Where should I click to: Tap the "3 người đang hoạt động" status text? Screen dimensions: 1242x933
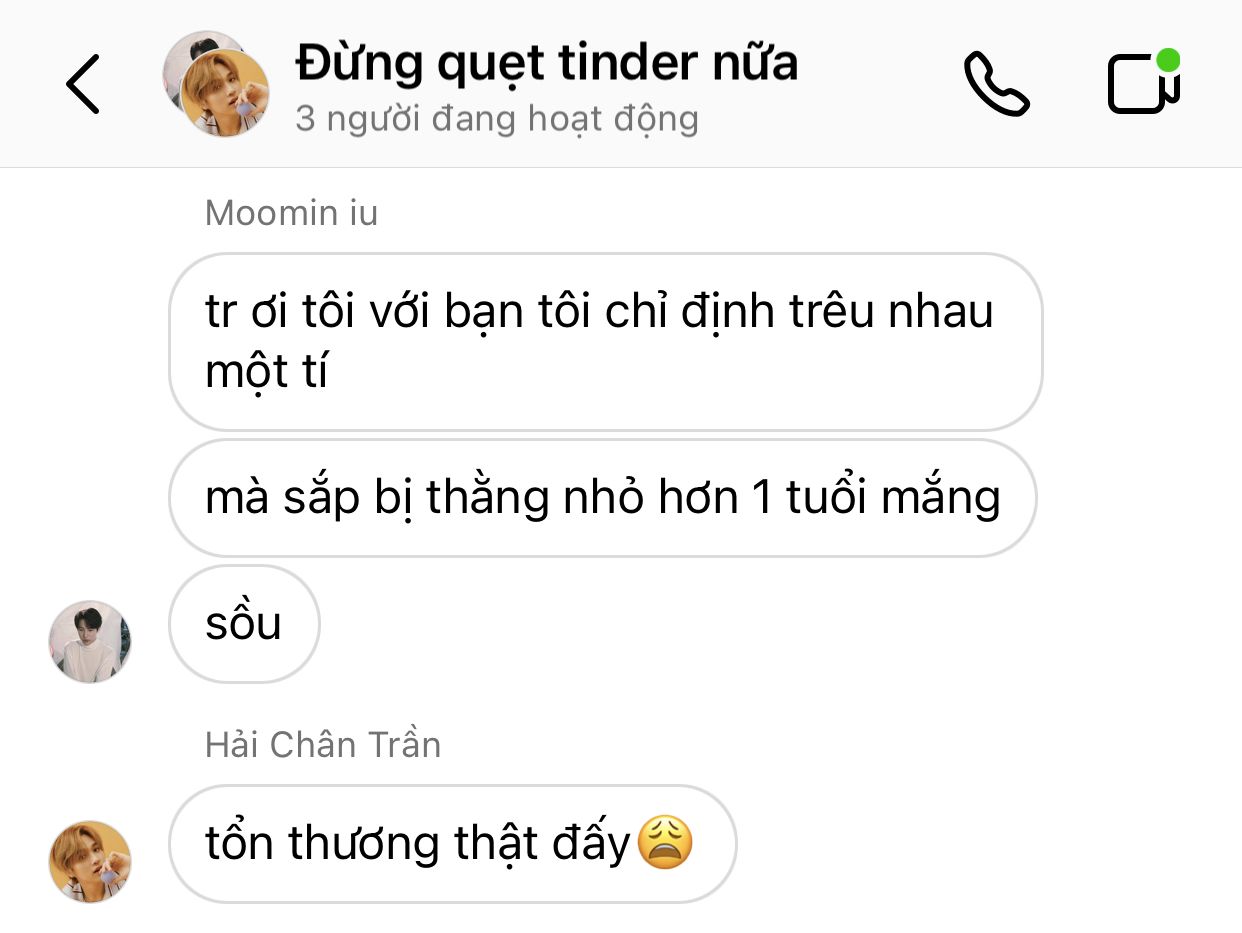tap(497, 119)
